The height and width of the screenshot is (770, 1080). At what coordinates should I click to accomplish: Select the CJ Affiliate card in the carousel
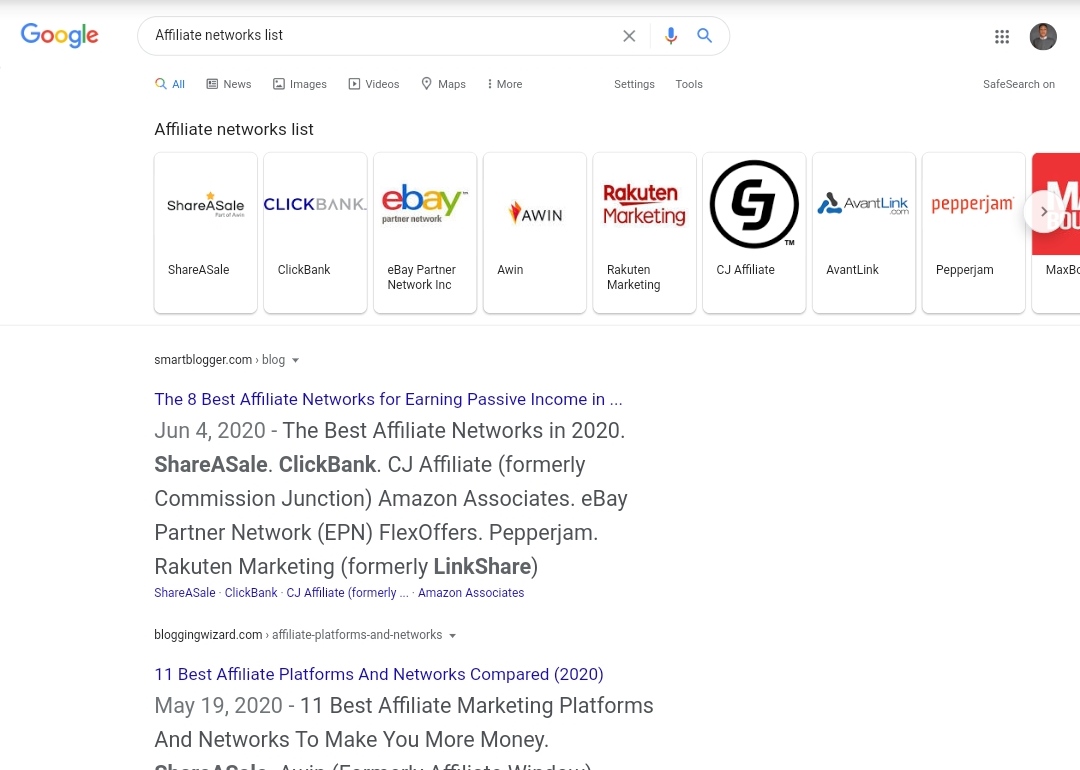click(x=753, y=232)
